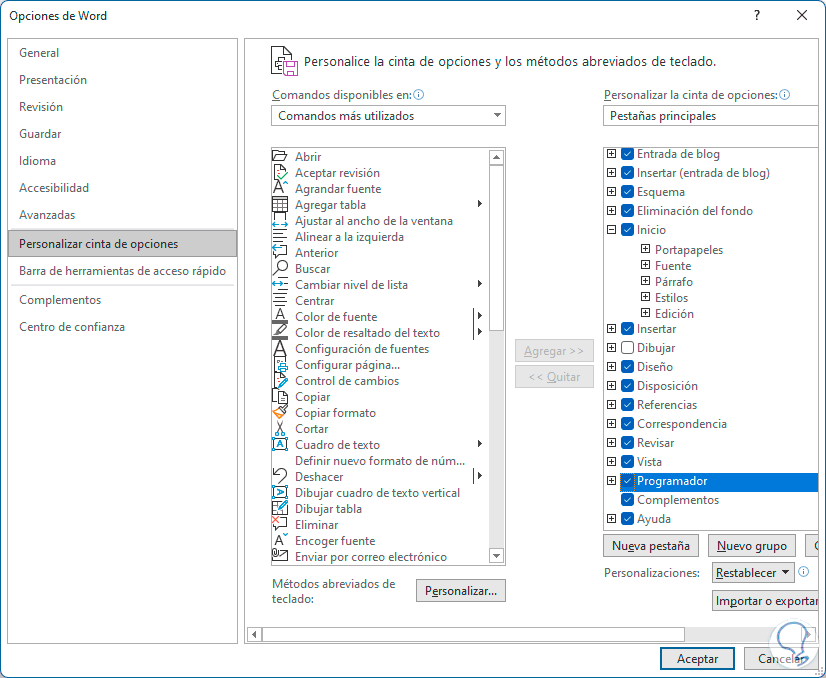This screenshot has width=826, height=678.
Task: Click the info icon beside Personalizar la cinta de opciones
Action: [x=784, y=95]
